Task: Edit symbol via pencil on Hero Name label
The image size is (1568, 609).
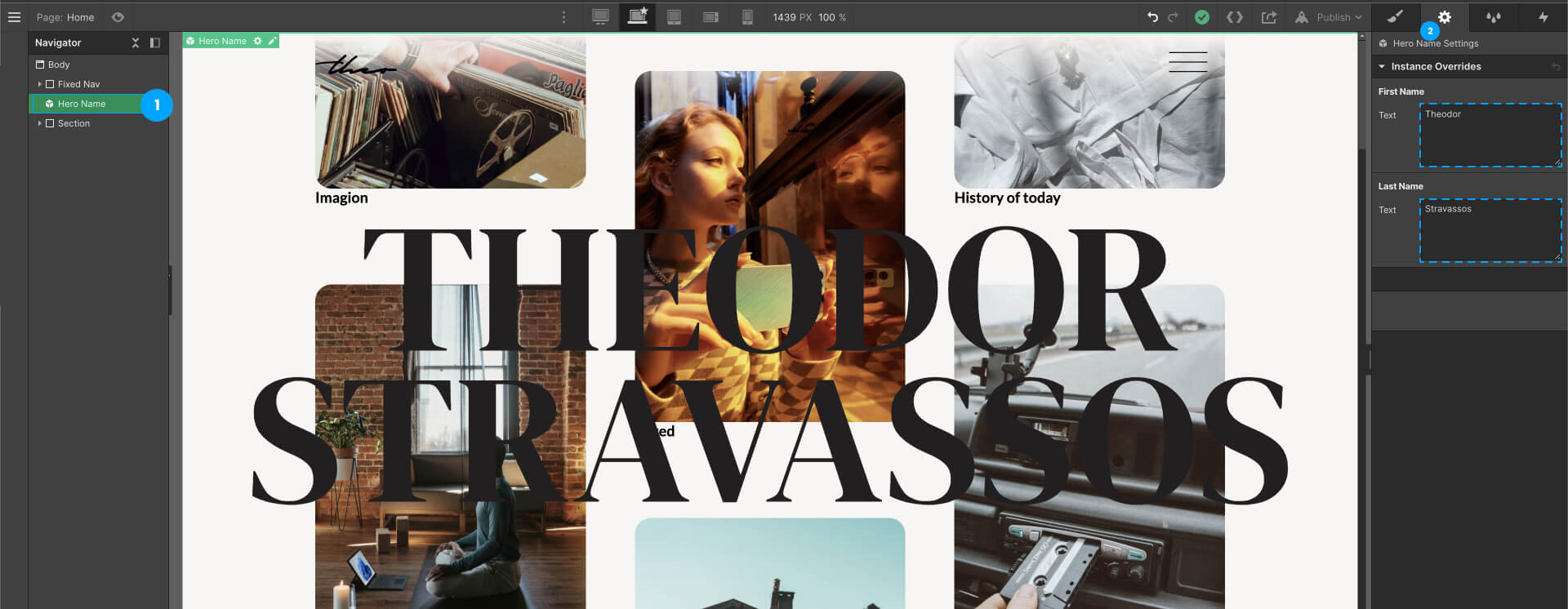Action: [273, 41]
